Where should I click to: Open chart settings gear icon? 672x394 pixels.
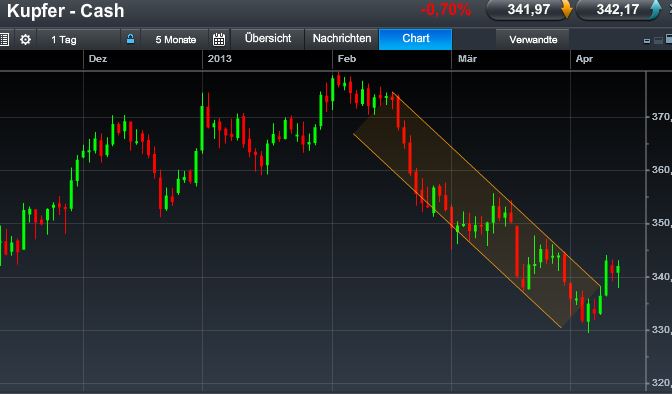click(25, 39)
